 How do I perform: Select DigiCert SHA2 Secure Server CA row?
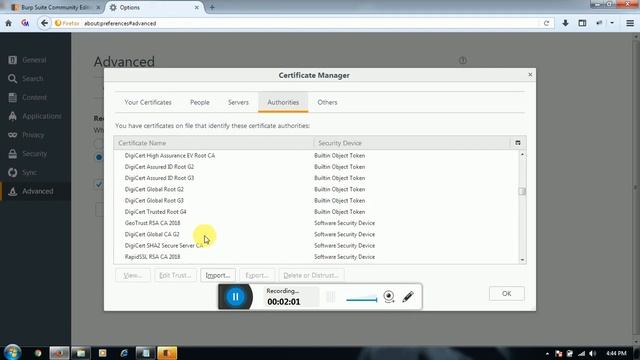pos(316,245)
